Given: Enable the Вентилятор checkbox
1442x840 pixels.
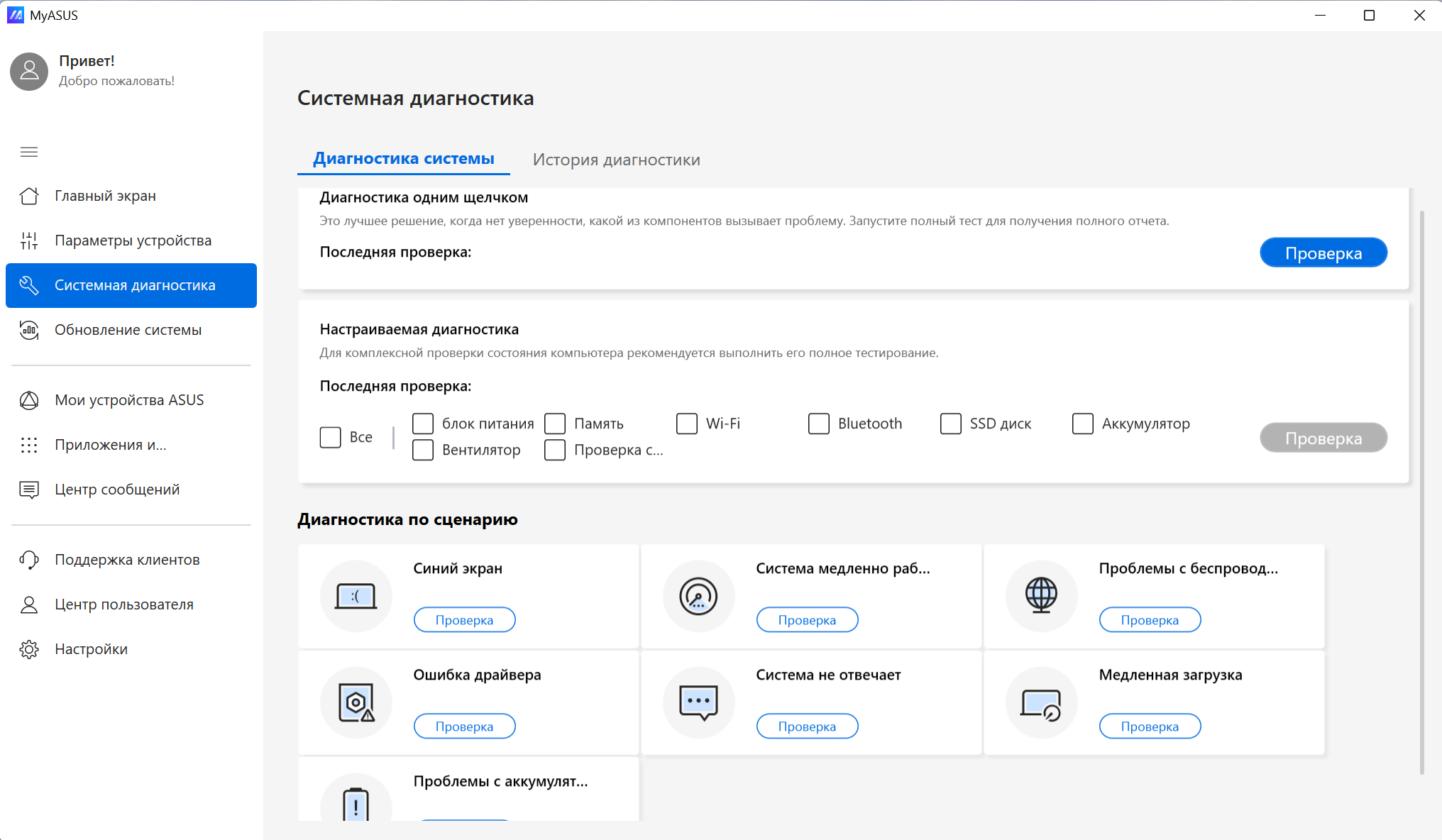Looking at the screenshot, I should click(423, 450).
